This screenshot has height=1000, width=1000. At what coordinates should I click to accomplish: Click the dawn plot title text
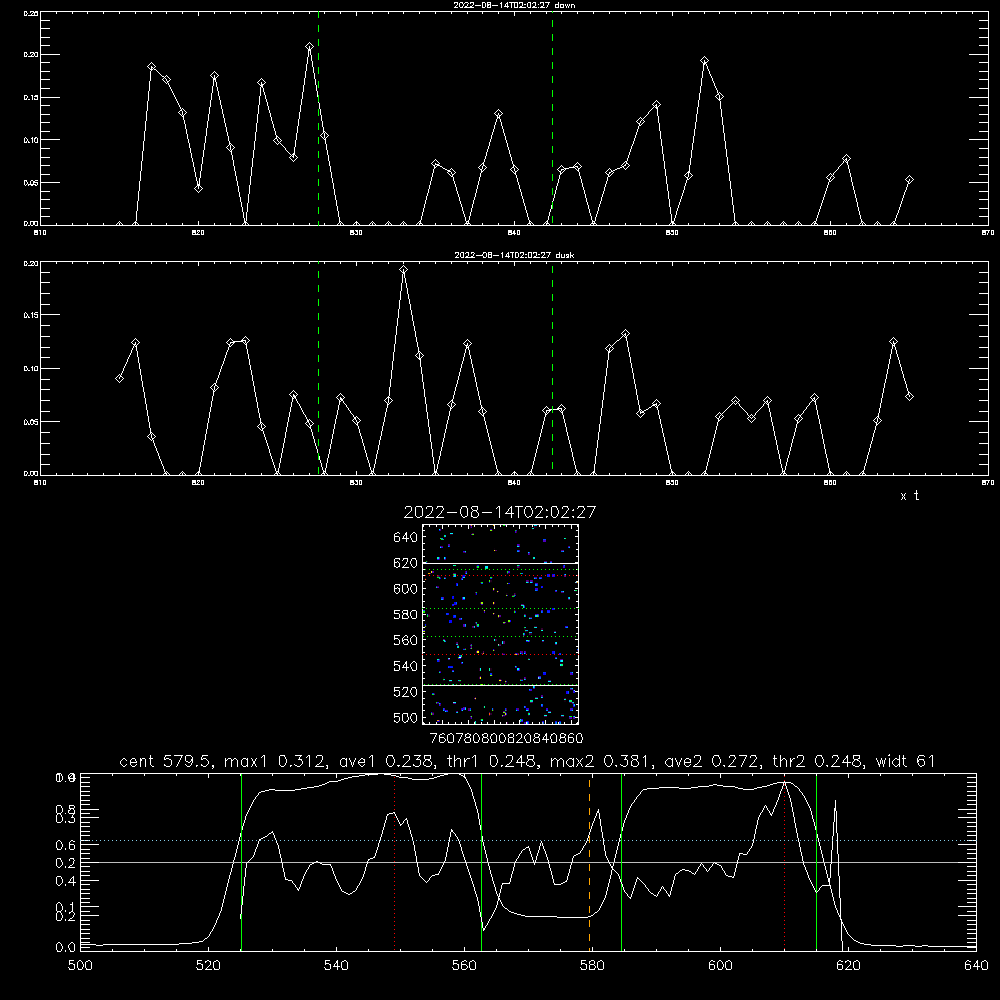tap(514, 5)
